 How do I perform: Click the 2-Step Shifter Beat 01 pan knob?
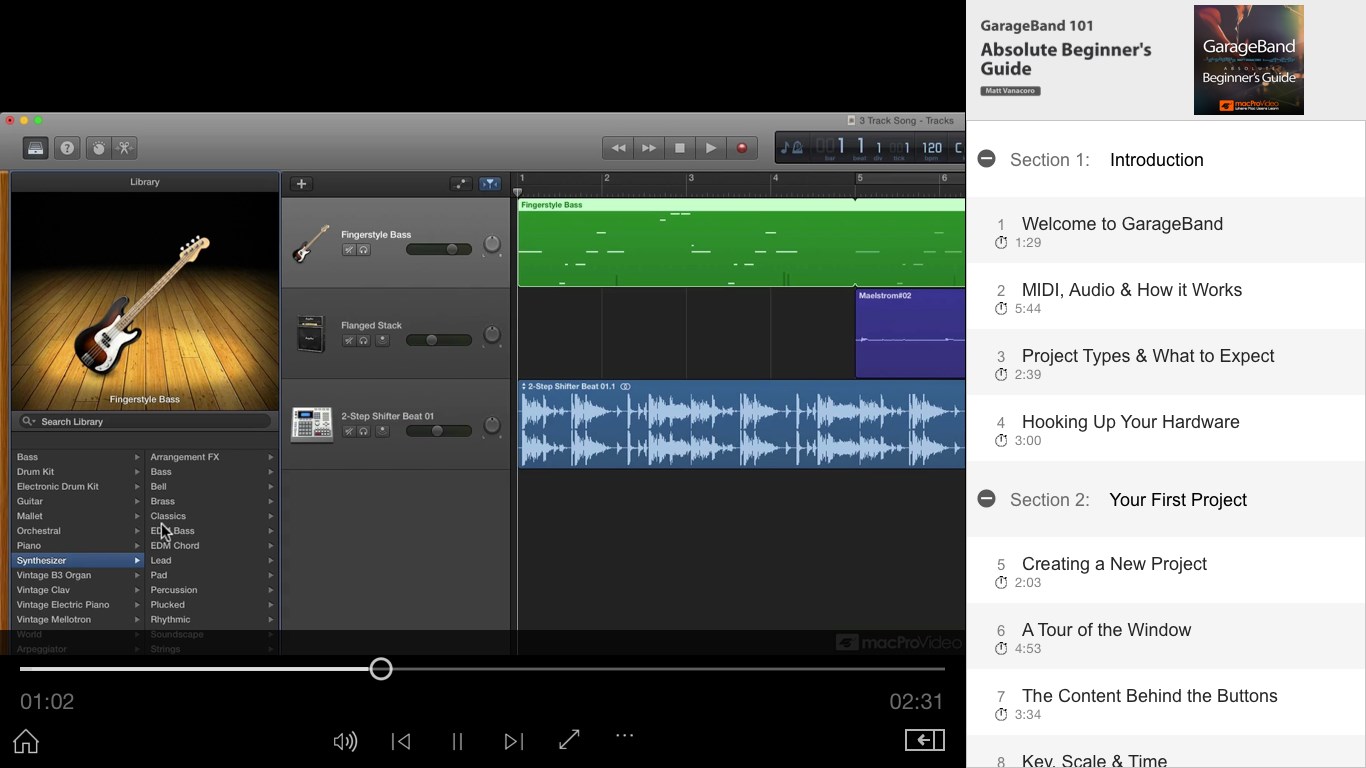click(x=492, y=426)
